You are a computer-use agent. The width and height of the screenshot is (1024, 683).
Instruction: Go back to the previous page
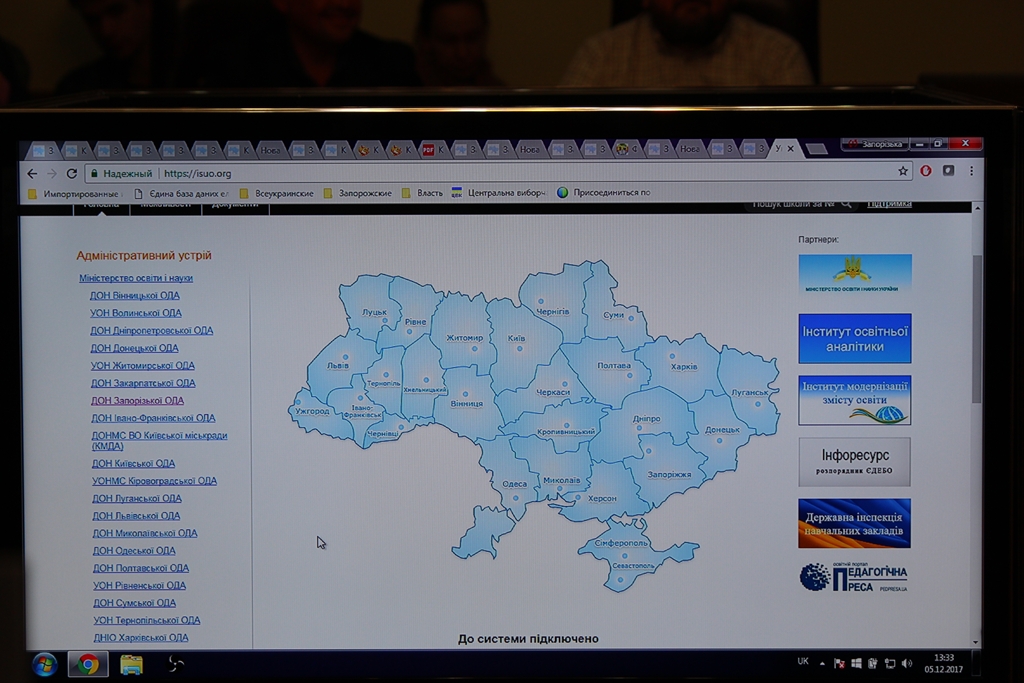click(x=32, y=174)
